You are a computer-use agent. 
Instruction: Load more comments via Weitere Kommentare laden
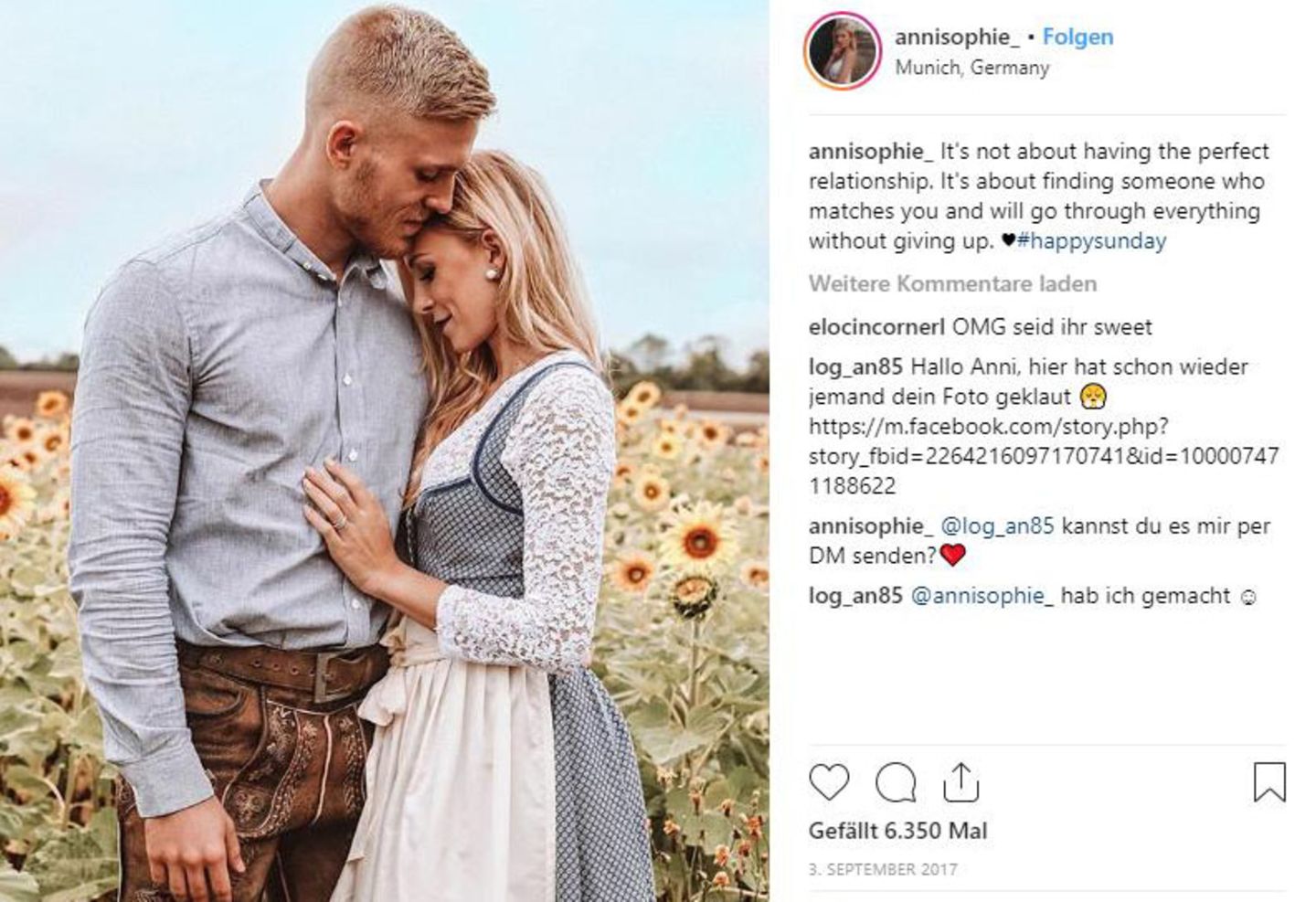point(952,284)
